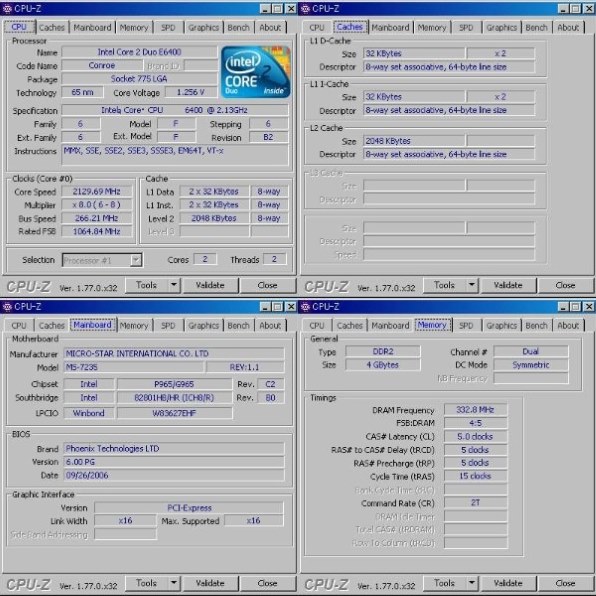Switch to Graphics tab in the CPU tab window
The width and height of the screenshot is (596, 596).
click(203, 27)
